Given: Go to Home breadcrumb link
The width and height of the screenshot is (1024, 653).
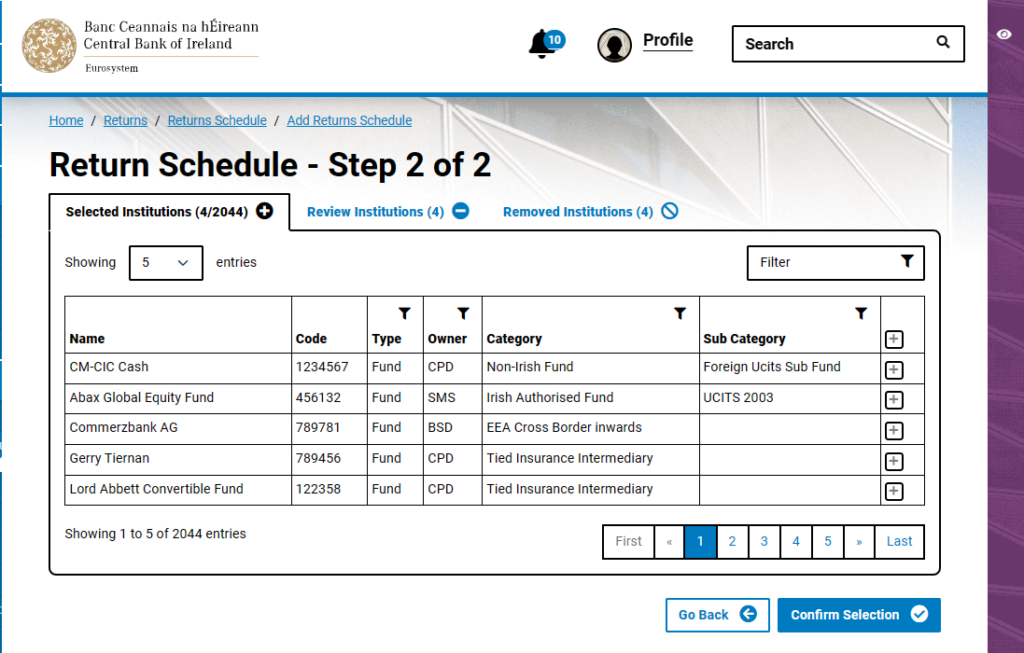Looking at the screenshot, I should coord(66,120).
